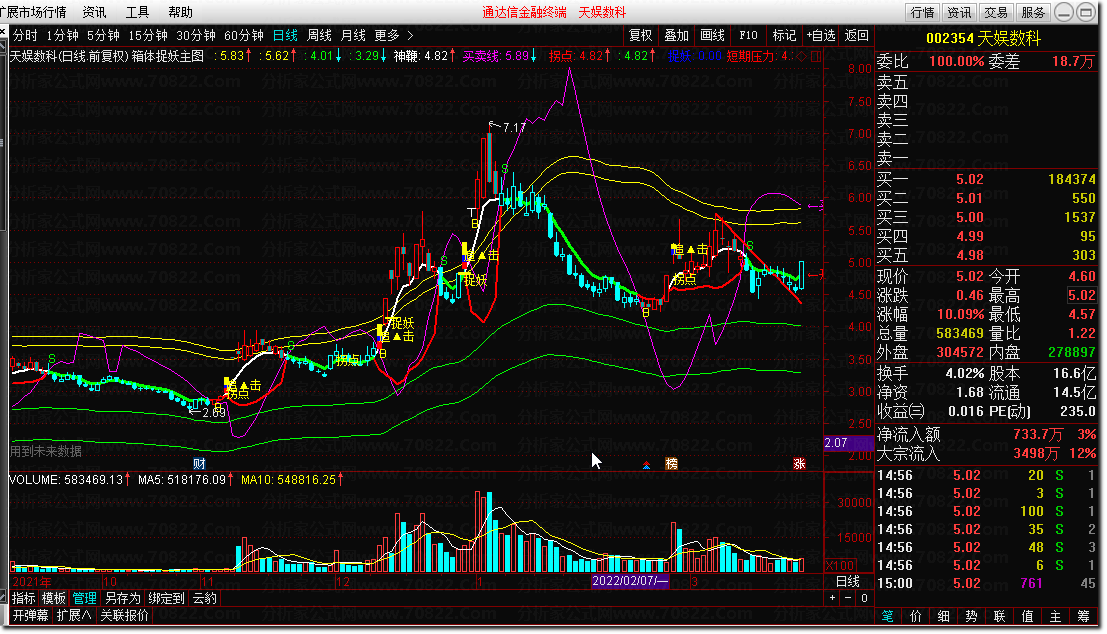
Task: Click 日线 label beside date axis
Action: click(848, 581)
